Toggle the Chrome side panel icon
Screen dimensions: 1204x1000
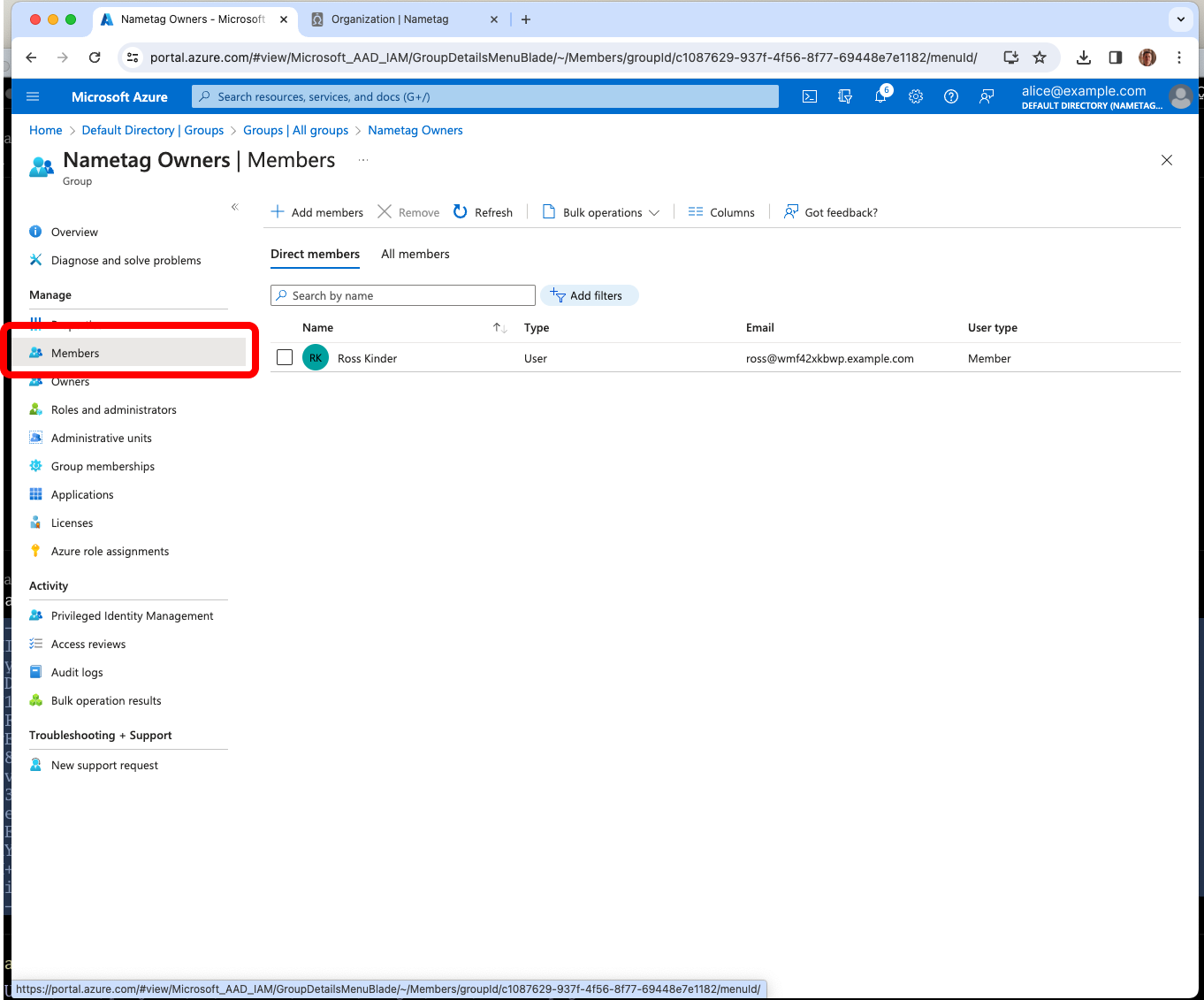point(1116,57)
